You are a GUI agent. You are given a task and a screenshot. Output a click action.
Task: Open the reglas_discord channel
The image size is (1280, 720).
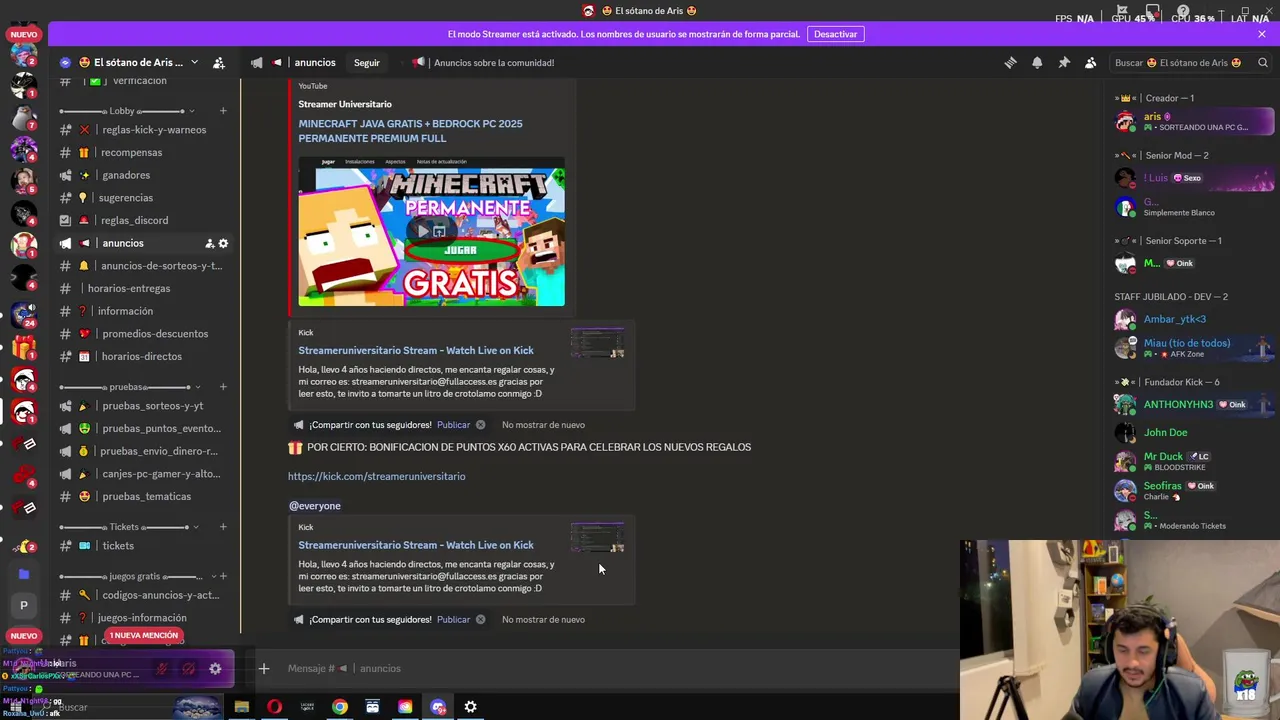[x=143, y=220]
